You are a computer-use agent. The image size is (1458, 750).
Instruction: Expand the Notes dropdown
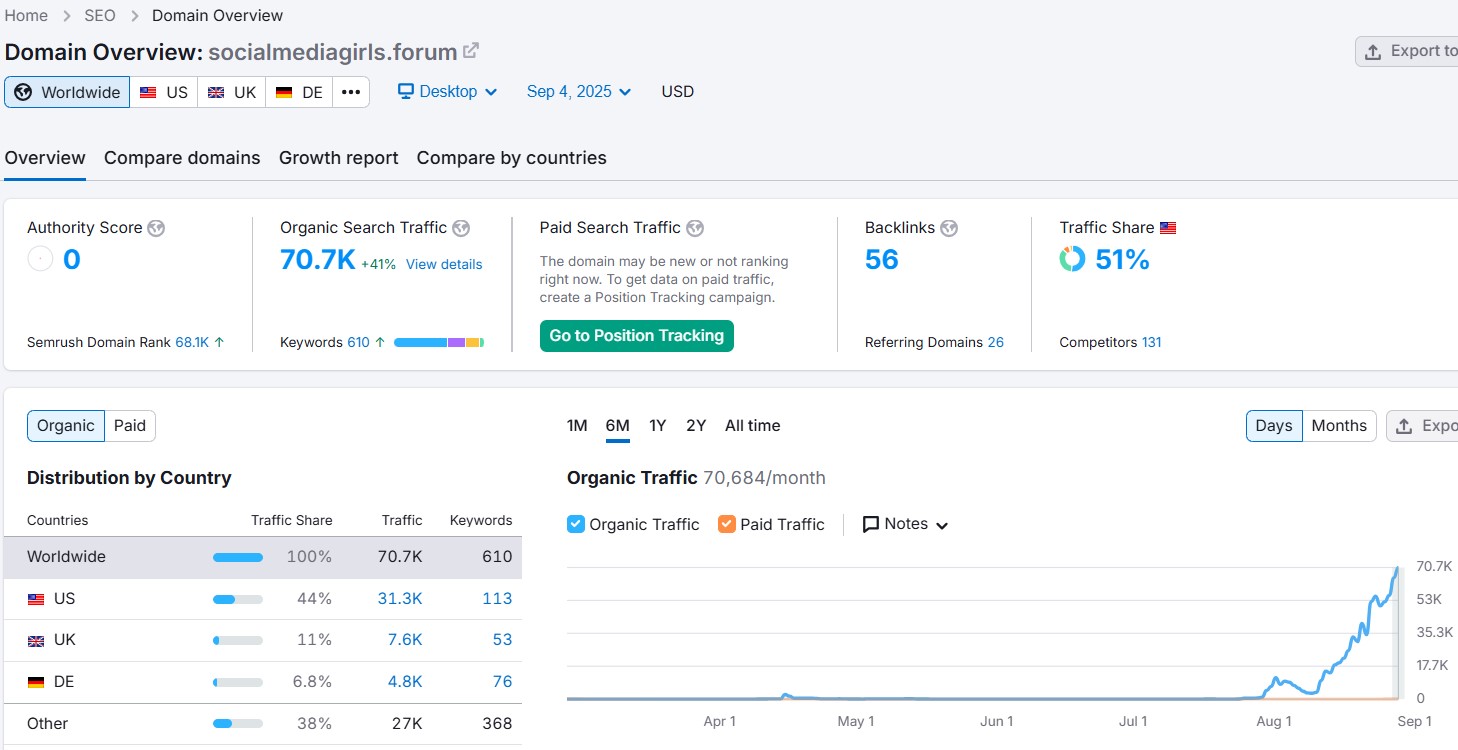click(x=905, y=524)
